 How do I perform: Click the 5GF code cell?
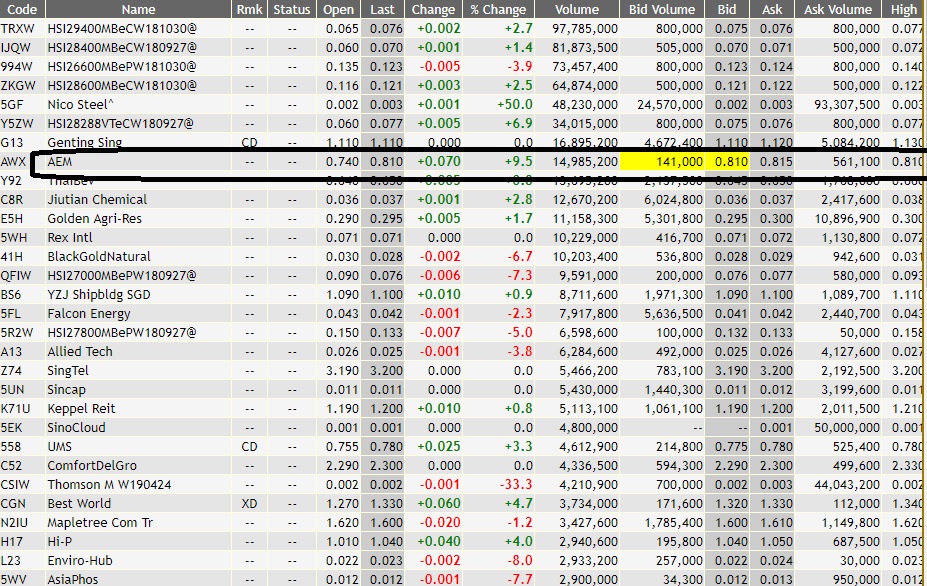point(12,105)
